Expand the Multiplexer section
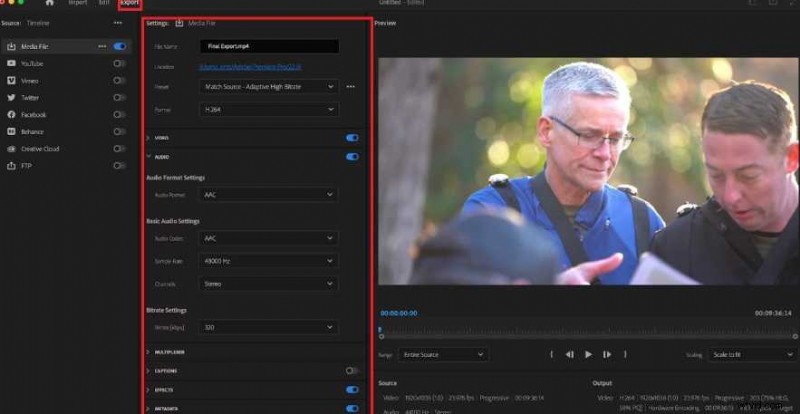 (148, 352)
